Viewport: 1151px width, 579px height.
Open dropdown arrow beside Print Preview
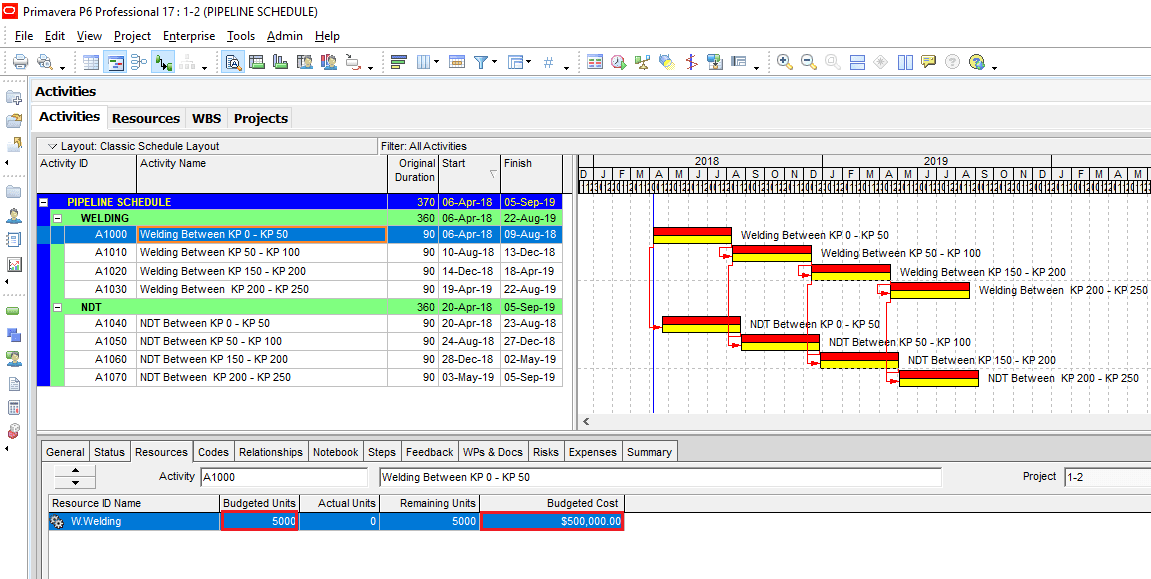(x=63, y=68)
